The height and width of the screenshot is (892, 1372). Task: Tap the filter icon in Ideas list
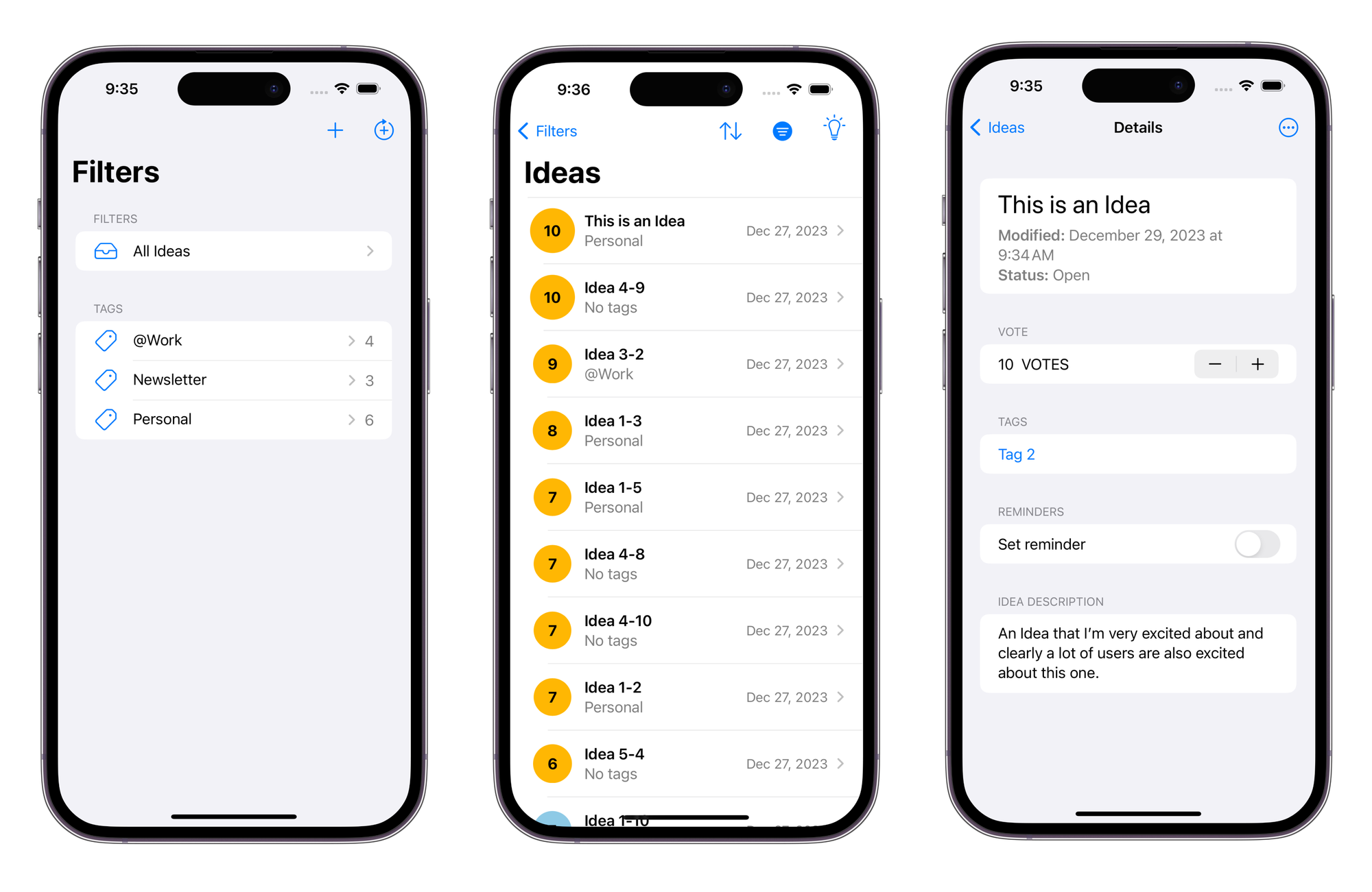pos(782,130)
